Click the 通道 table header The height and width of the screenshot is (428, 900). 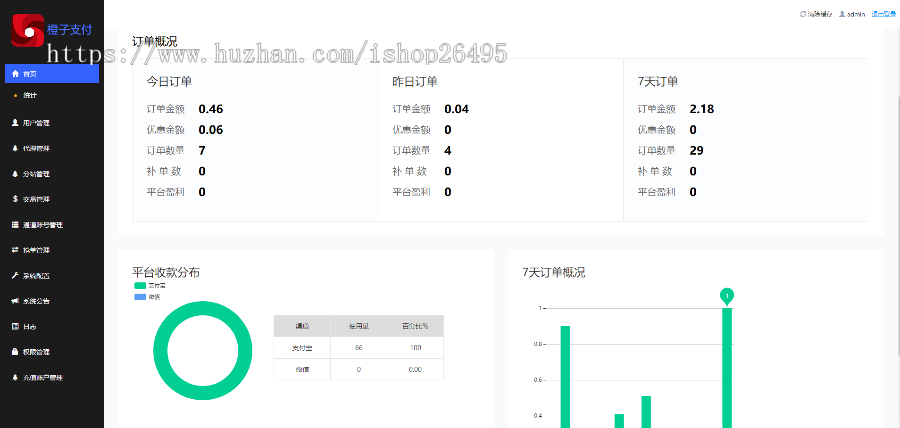[x=302, y=326]
